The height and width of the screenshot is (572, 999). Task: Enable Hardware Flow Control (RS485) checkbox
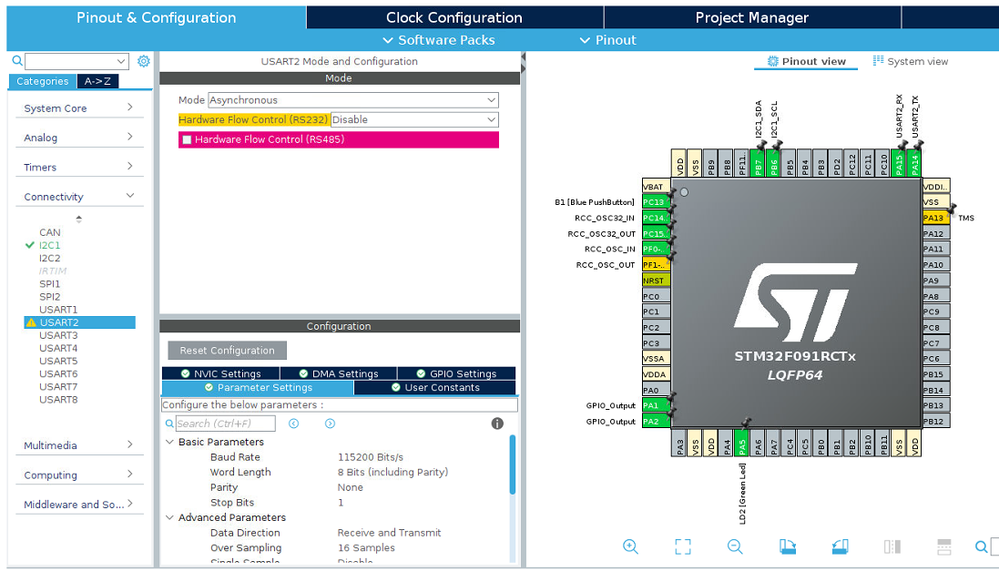187,139
